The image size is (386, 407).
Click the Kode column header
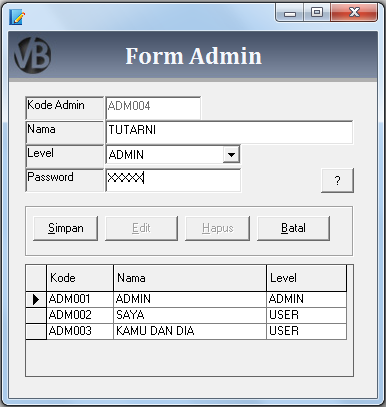point(80,278)
